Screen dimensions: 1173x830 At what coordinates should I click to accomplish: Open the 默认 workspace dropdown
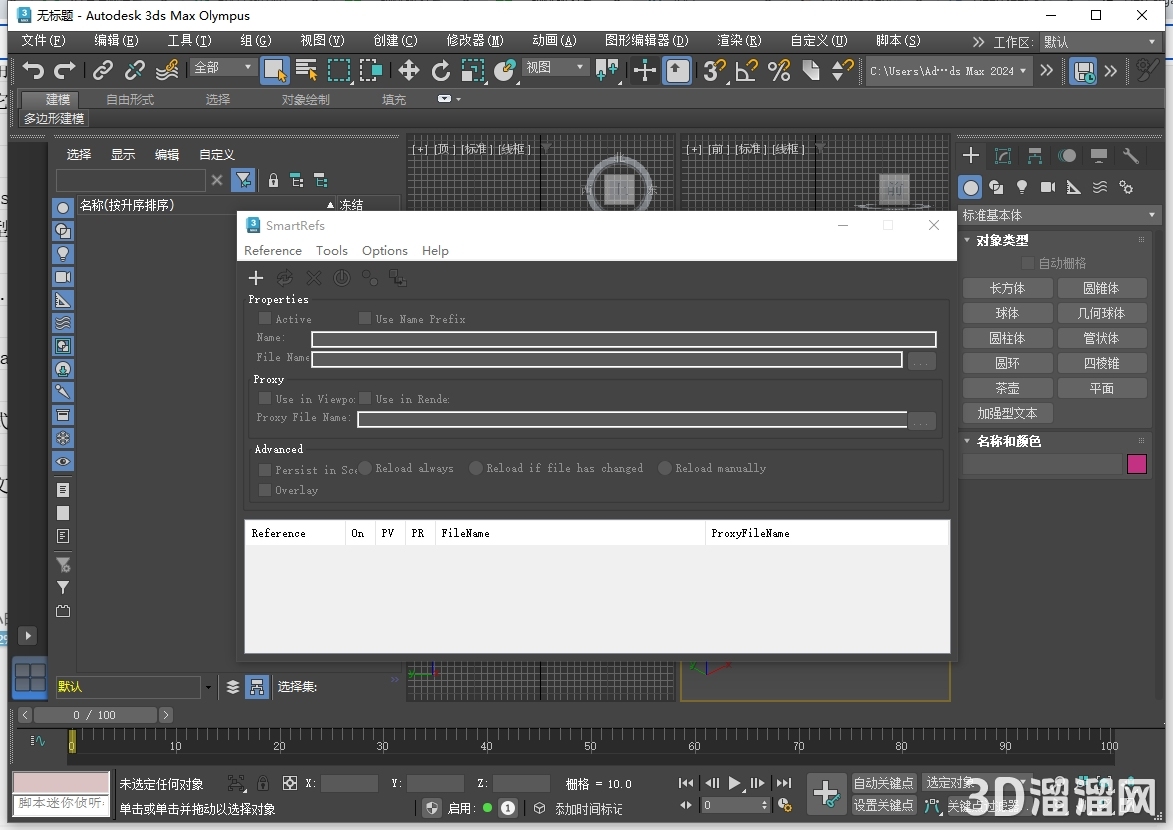(1099, 42)
